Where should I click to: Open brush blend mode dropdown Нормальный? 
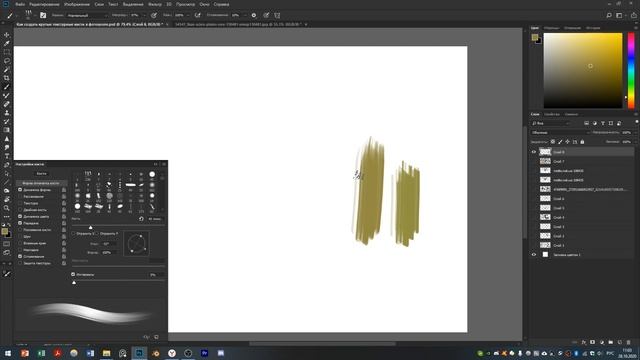coord(87,15)
